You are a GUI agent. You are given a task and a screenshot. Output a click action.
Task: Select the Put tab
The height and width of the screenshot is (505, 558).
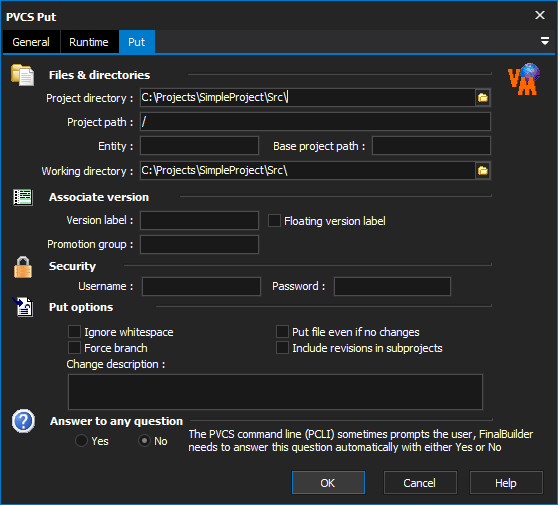pos(137,42)
